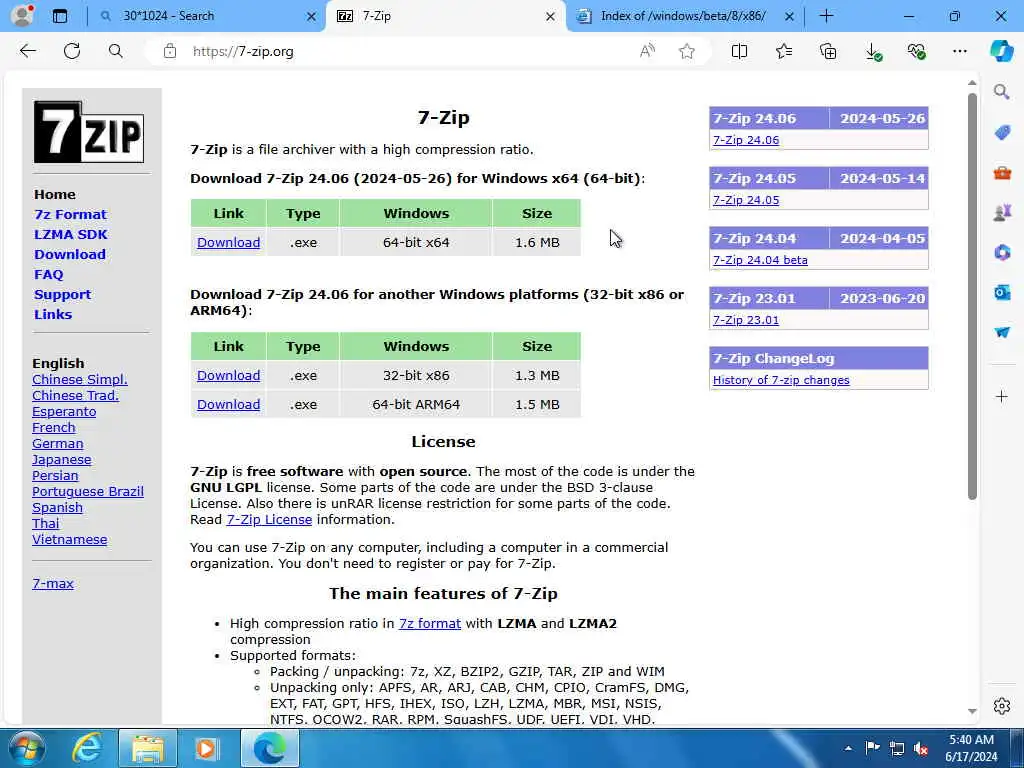Open the 7-Zip License link

click(269, 519)
